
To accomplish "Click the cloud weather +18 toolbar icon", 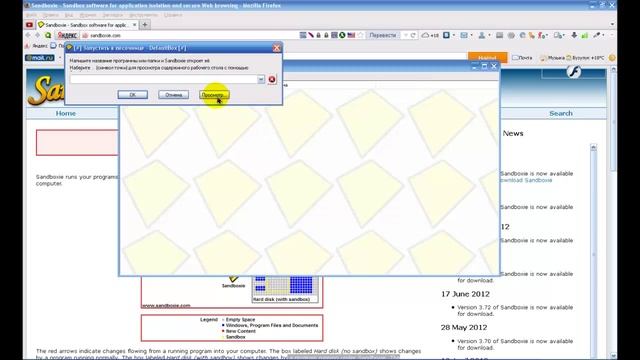I will pos(430,36).
